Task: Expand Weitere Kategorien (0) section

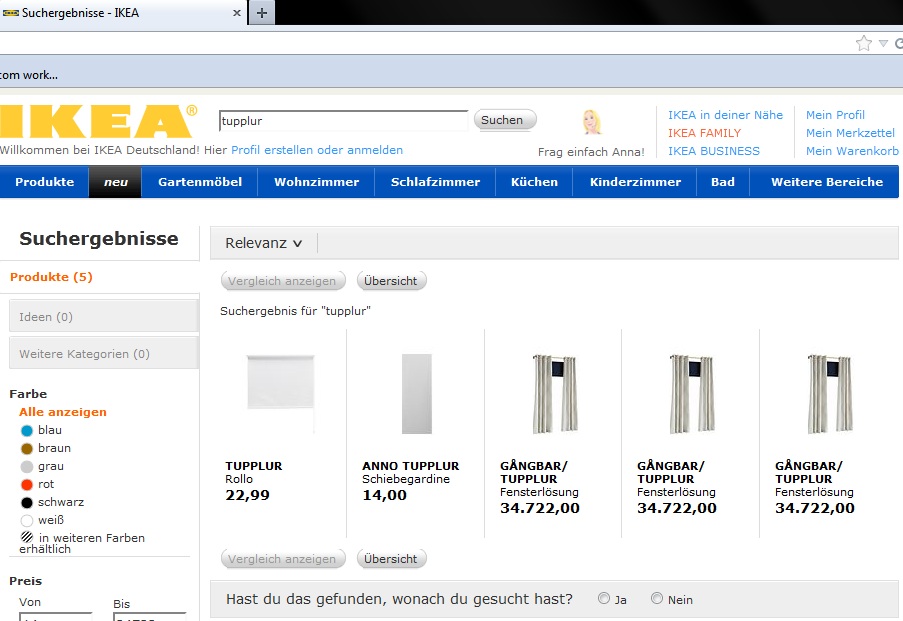Action: (103, 354)
